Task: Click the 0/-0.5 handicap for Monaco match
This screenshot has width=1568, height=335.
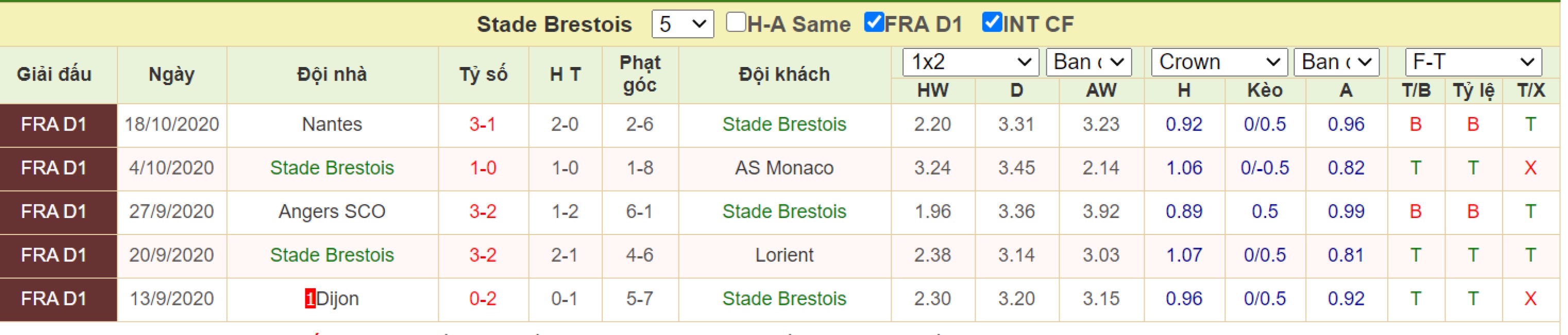Action: pyautogui.click(x=1265, y=168)
